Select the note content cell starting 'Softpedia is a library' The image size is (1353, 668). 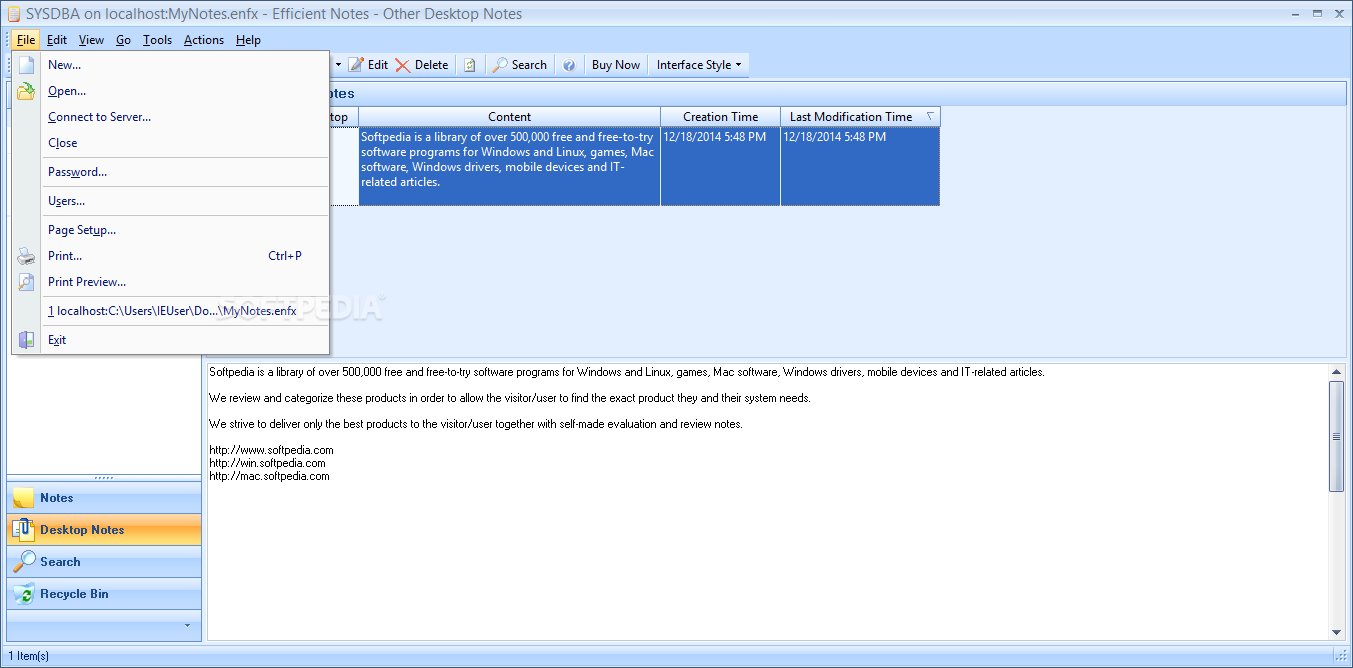click(x=509, y=166)
